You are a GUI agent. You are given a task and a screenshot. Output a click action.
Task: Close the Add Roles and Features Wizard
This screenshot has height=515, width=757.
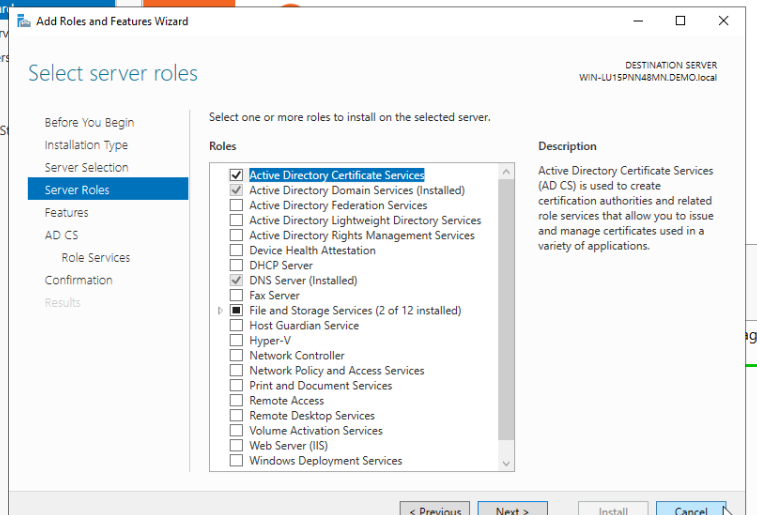[723, 21]
